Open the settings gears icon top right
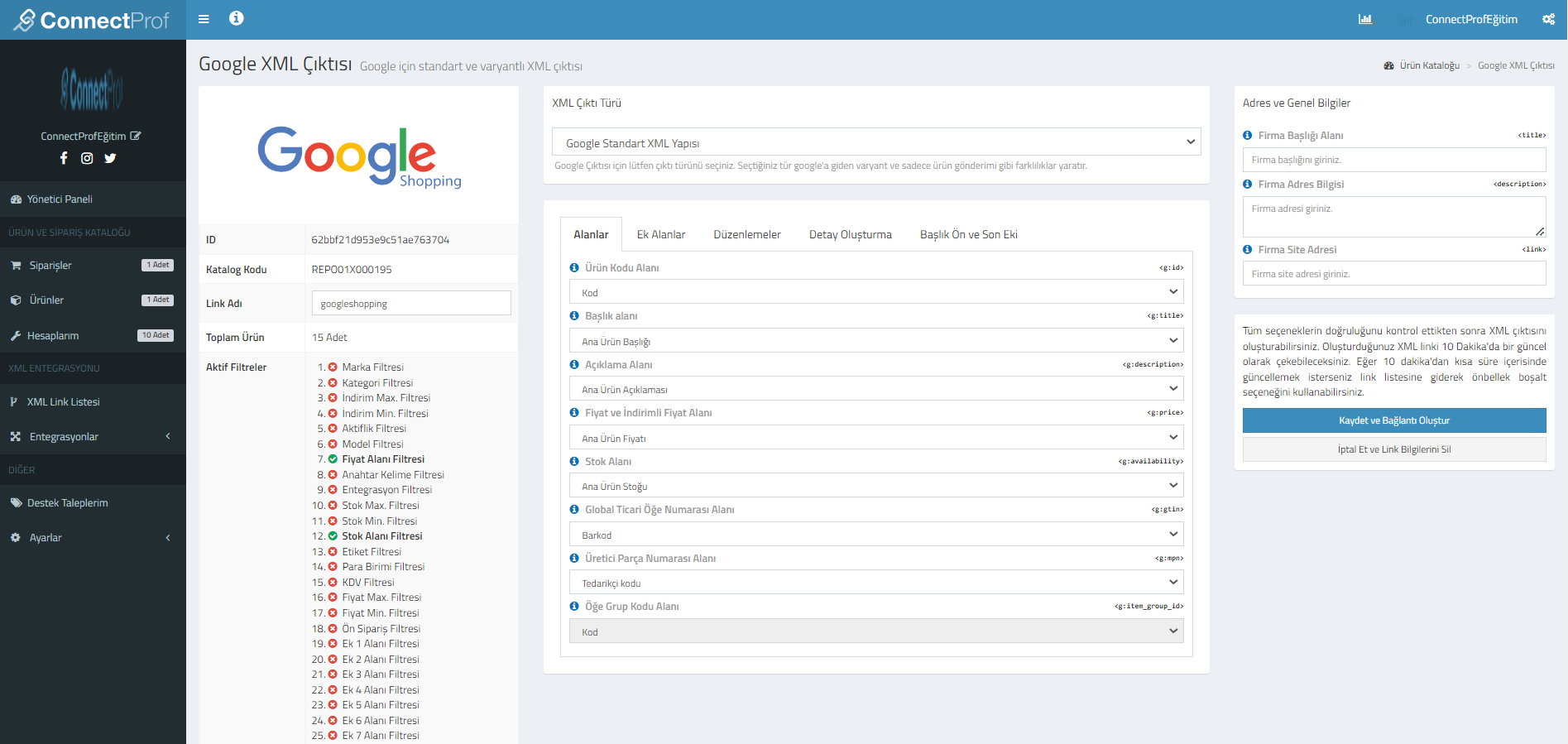 pos(1549,19)
